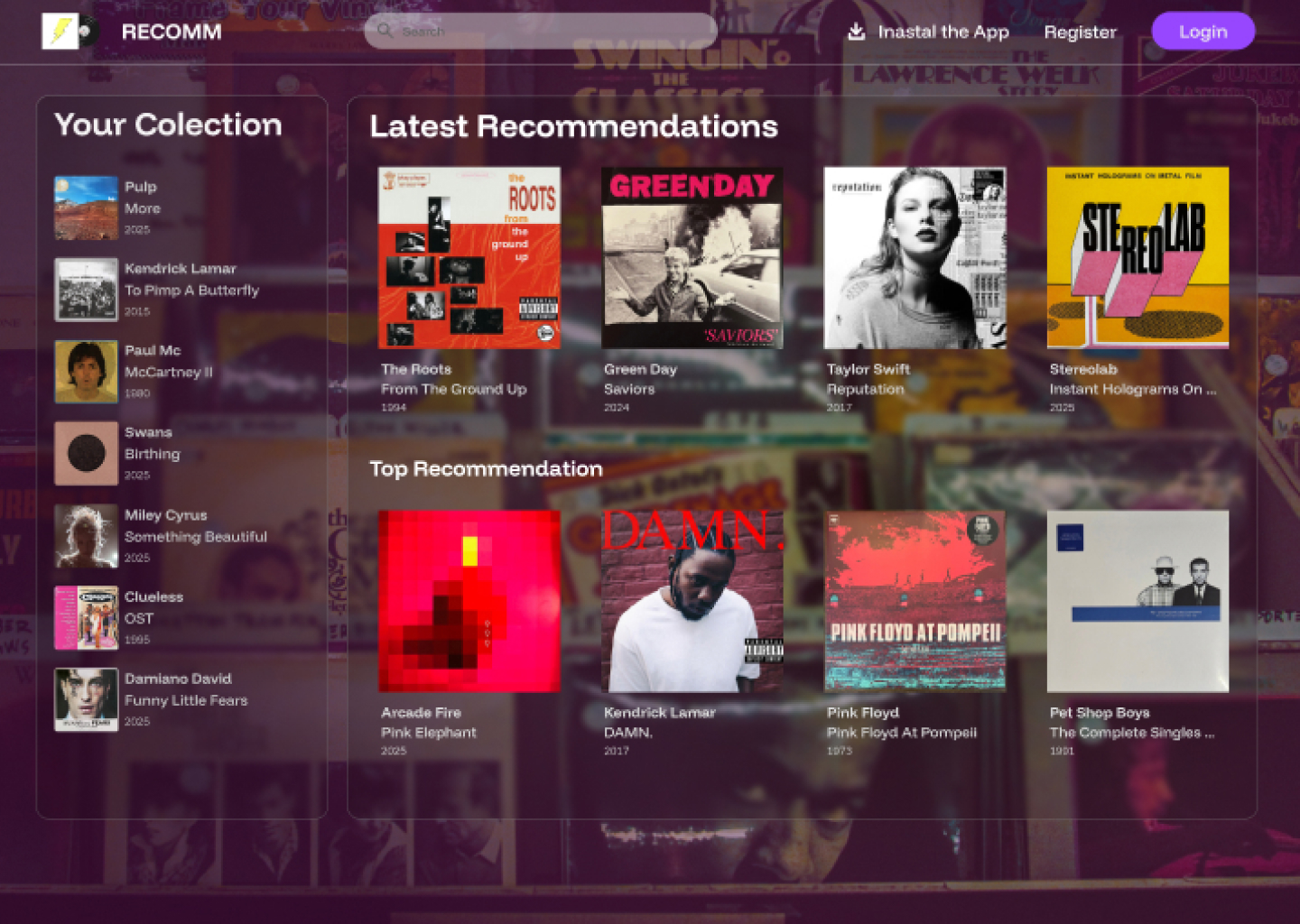Open Damiano David Funny Little Fears cover
The height and width of the screenshot is (924, 1300).
[86, 699]
